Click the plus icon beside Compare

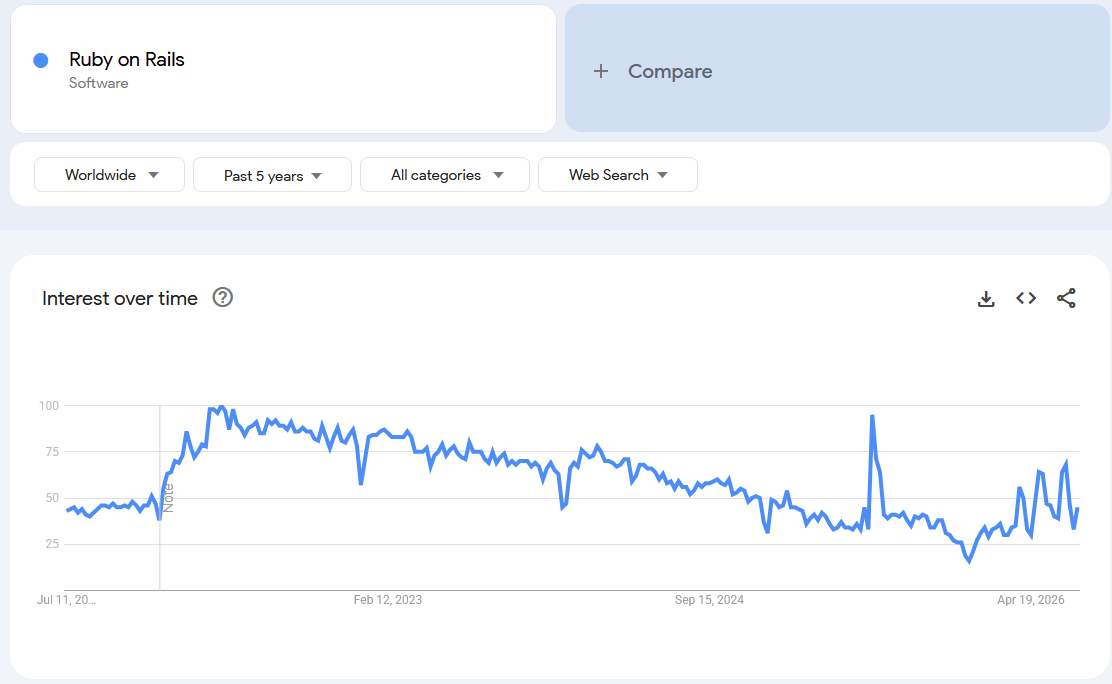[601, 71]
